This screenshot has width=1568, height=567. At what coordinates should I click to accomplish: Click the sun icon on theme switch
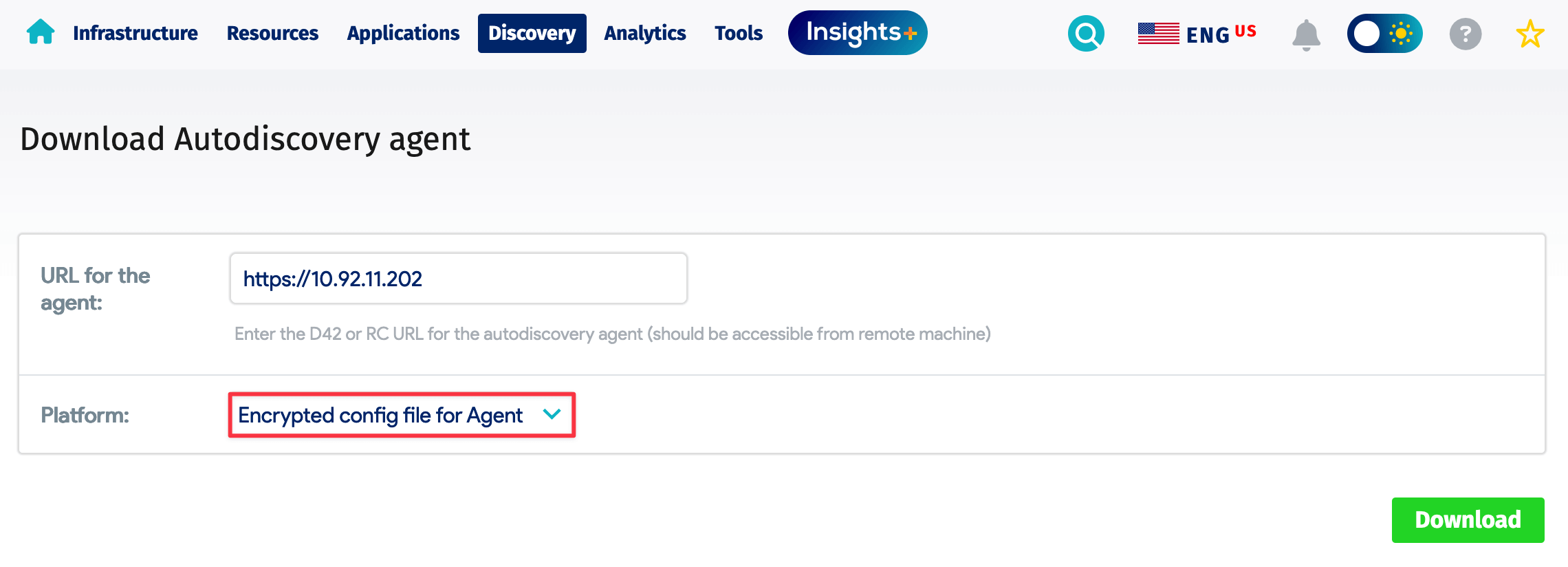[1400, 34]
